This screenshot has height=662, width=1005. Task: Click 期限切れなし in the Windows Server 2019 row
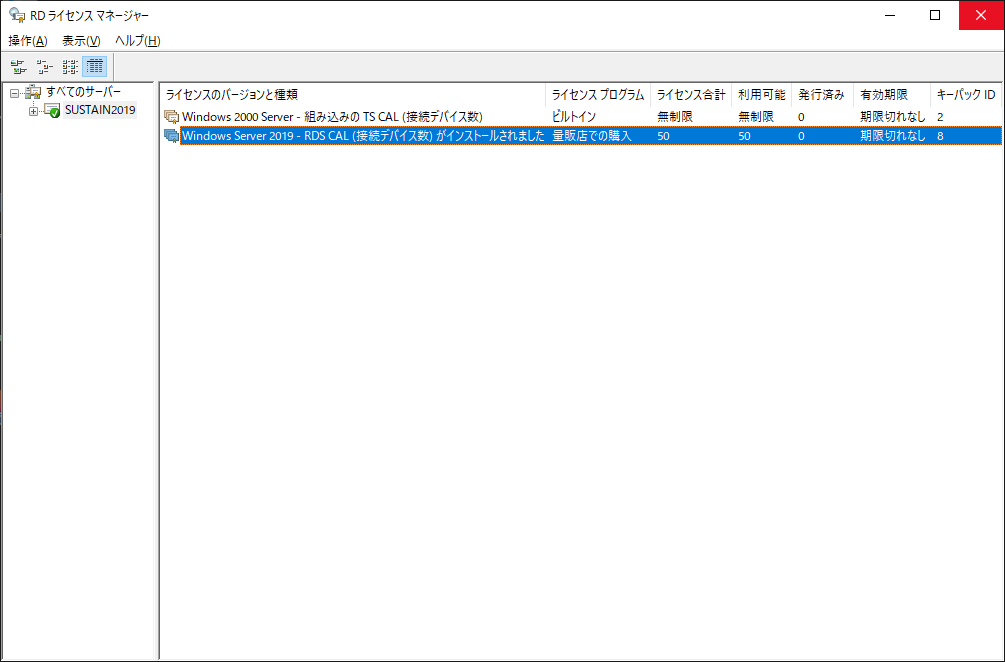click(x=893, y=136)
